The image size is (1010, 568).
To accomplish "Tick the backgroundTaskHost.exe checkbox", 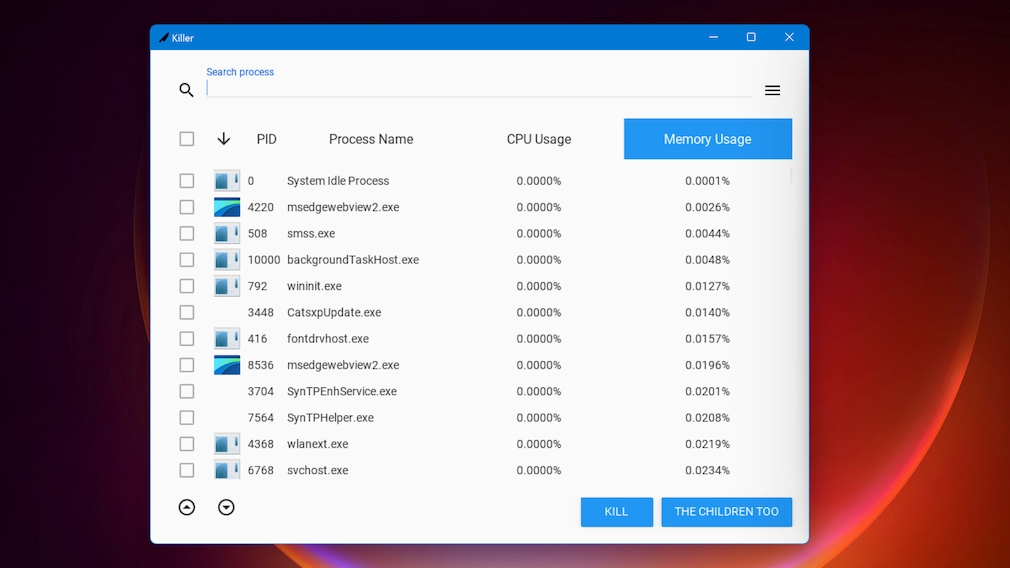I will tap(187, 260).
